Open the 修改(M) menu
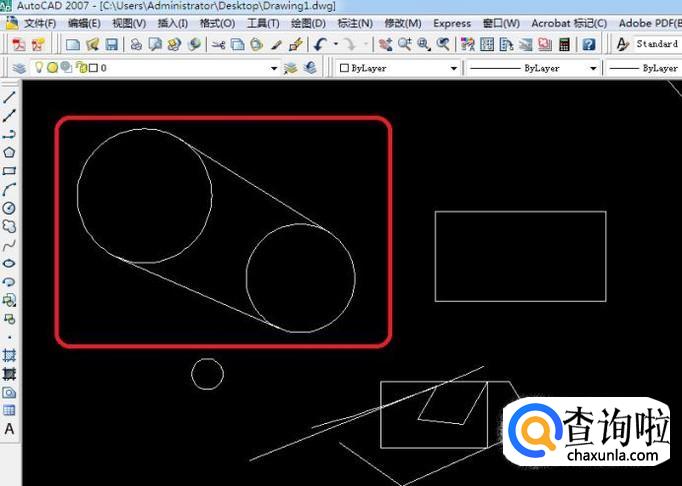Screen dimensions: 682x486 point(403,23)
